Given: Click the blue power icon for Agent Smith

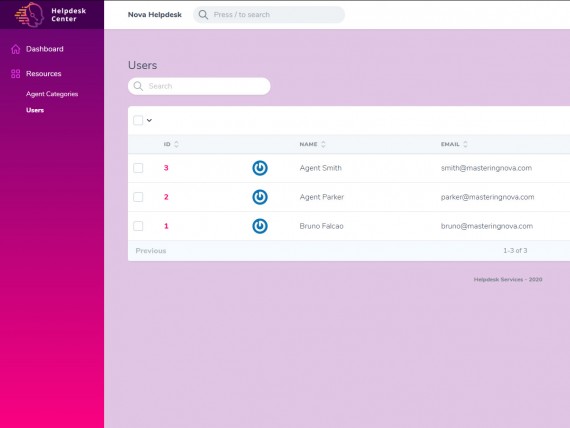Looking at the screenshot, I should tap(260, 168).
